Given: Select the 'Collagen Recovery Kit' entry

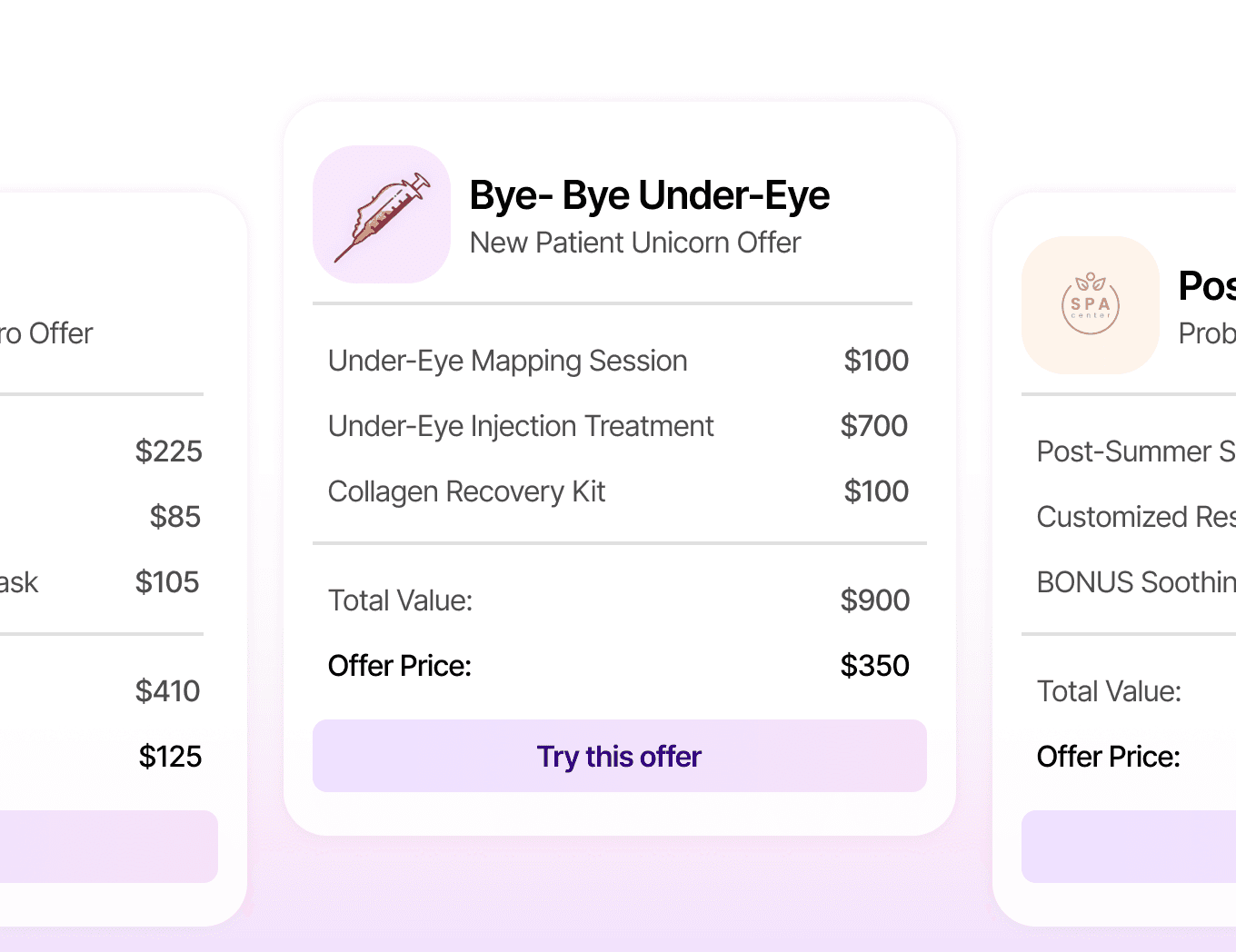Looking at the screenshot, I should click(x=466, y=491).
